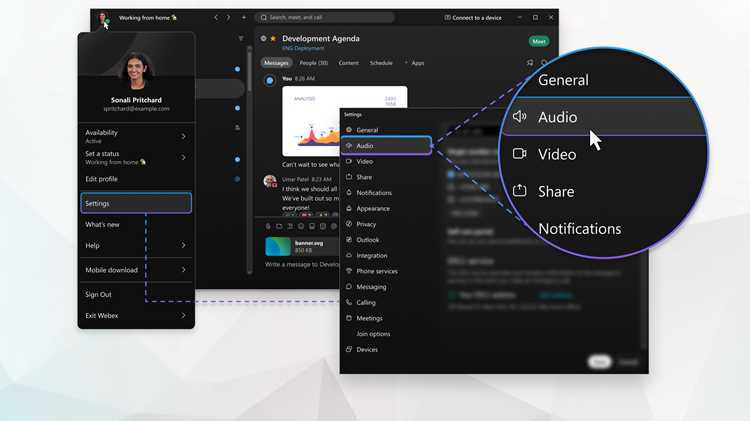Expand the Set a status submenu
The width and height of the screenshot is (750, 421).
click(x=136, y=157)
